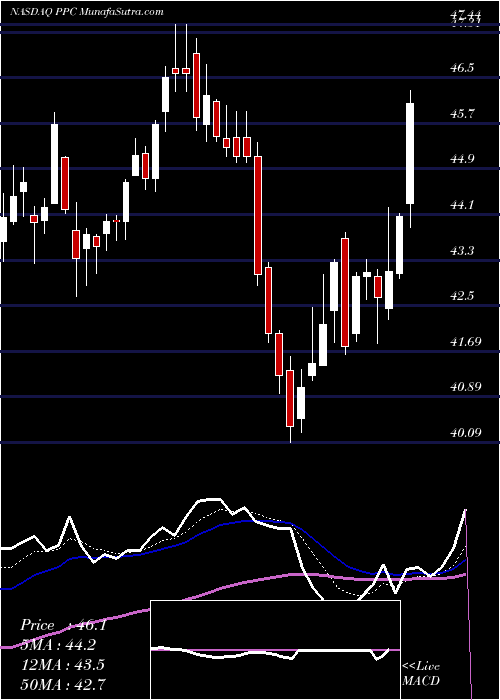Click the 45.7 price axis label
500x700 pixels.
click(x=464, y=113)
